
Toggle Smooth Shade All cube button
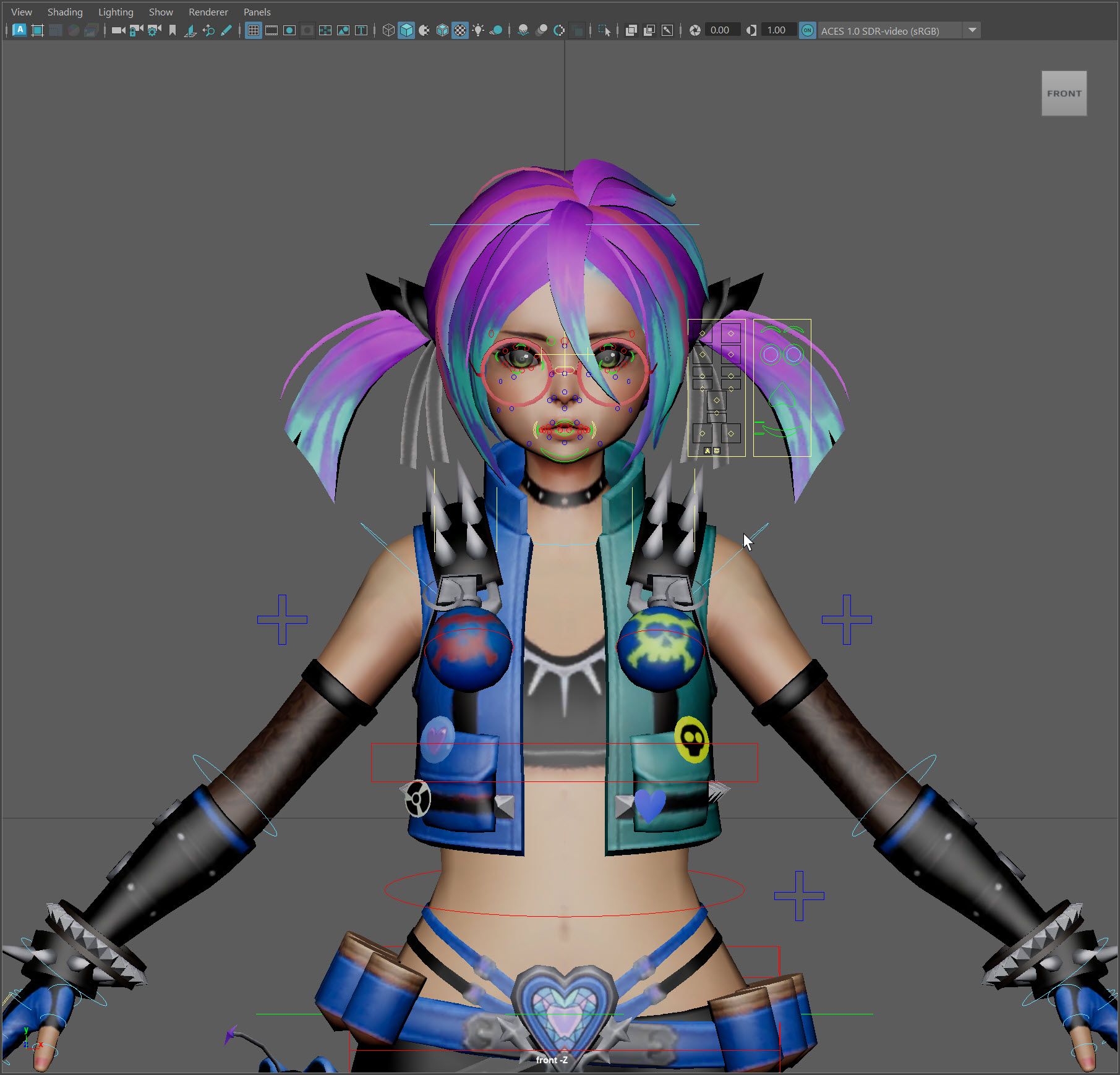[406, 30]
